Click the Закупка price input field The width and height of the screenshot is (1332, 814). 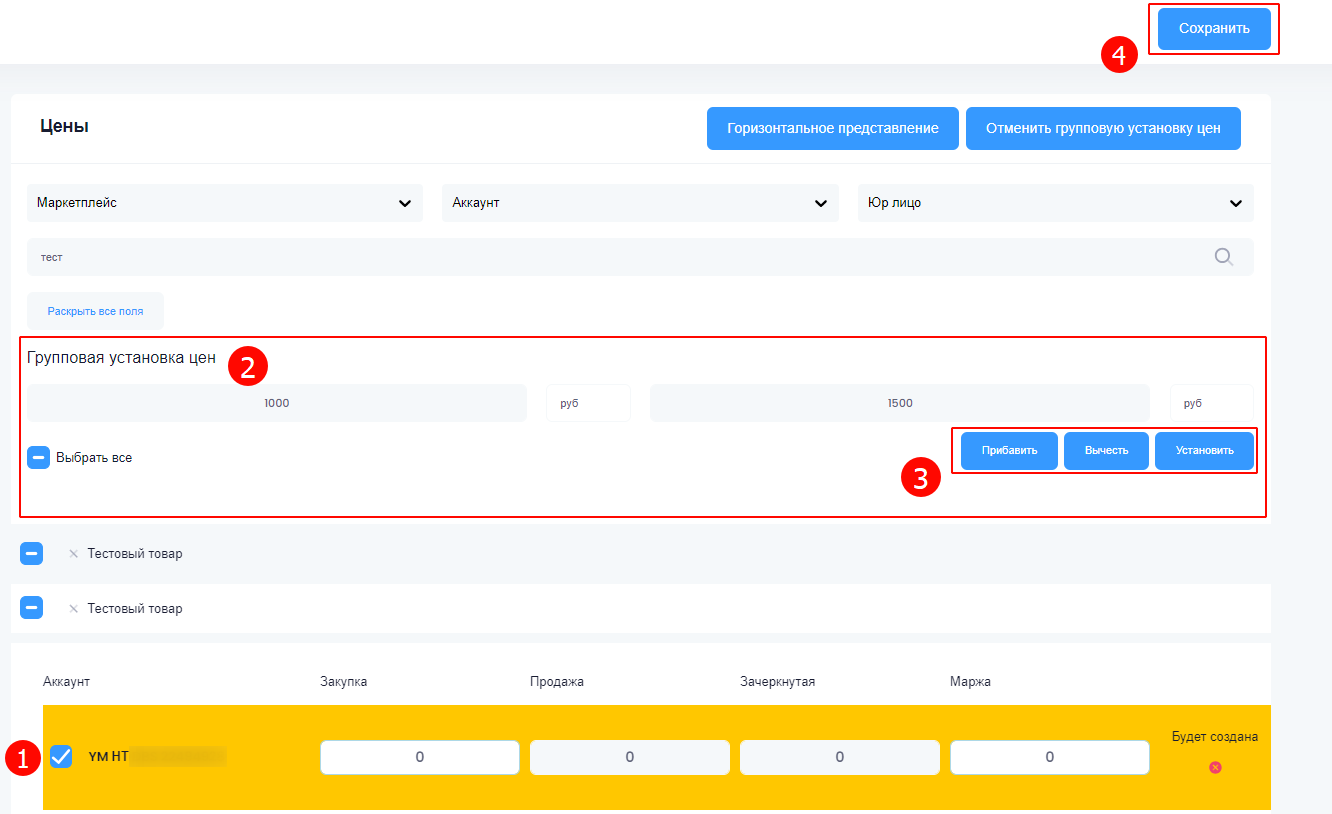pos(420,757)
